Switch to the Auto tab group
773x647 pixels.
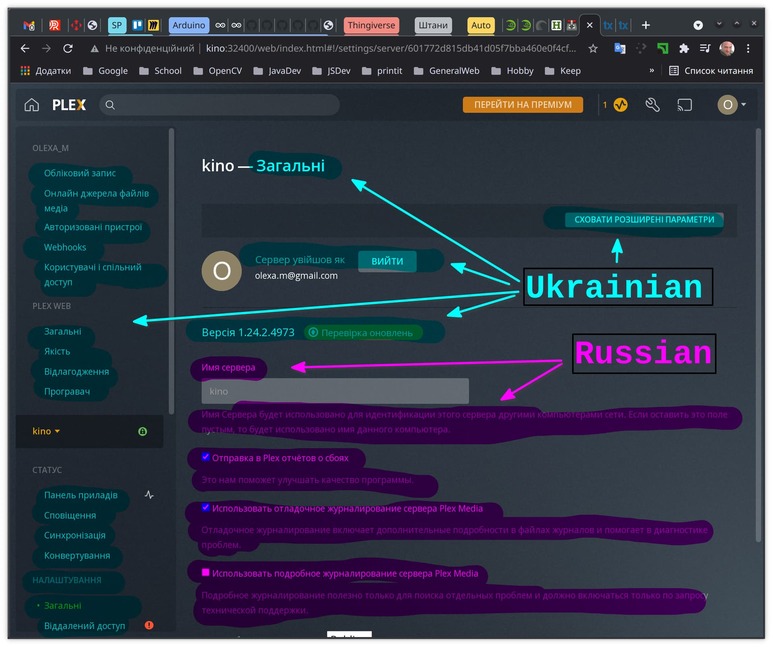[x=481, y=25]
